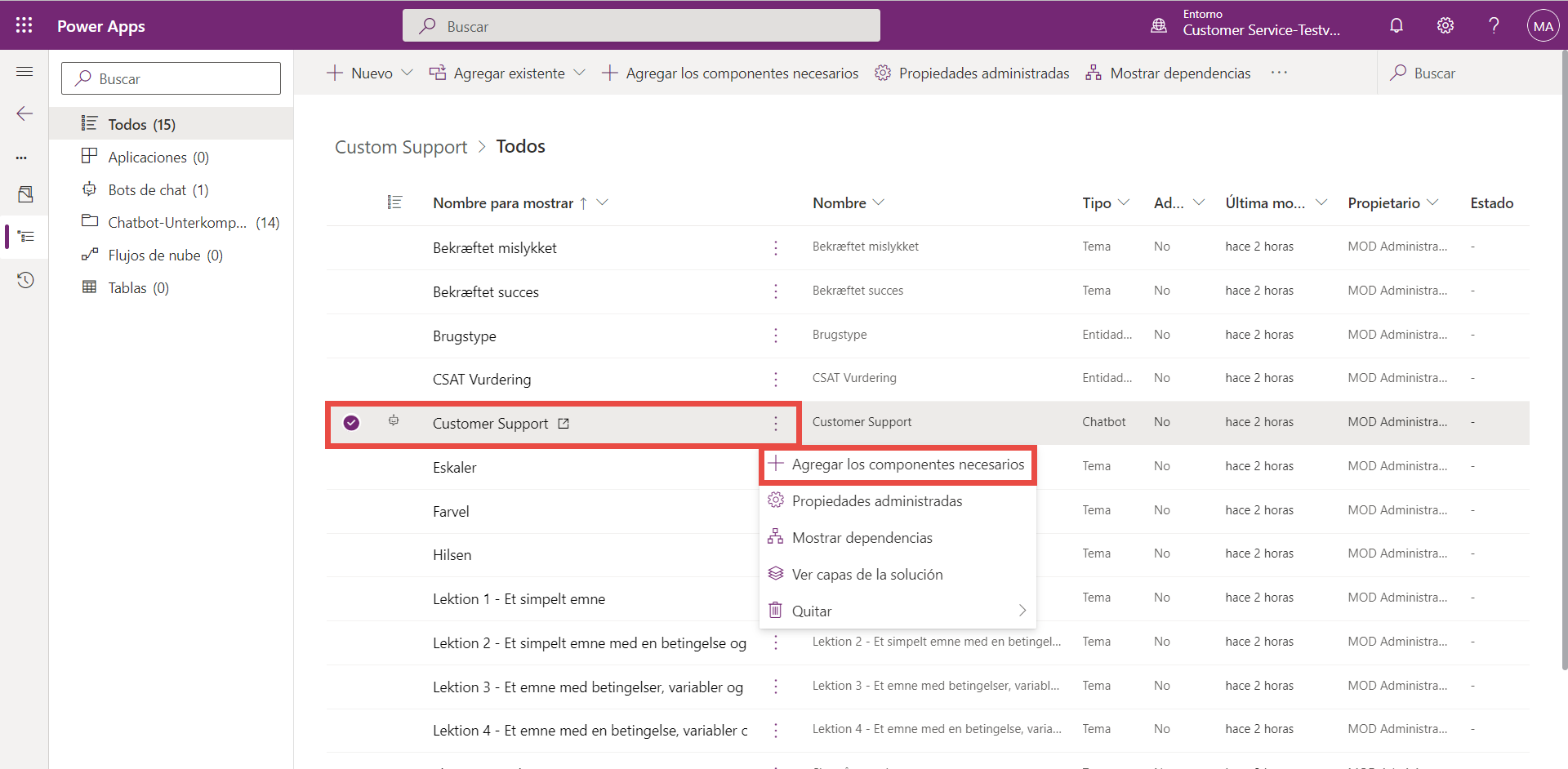
Task: Go to Custom Support breadcrumb link
Action: [x=401, y=147]
